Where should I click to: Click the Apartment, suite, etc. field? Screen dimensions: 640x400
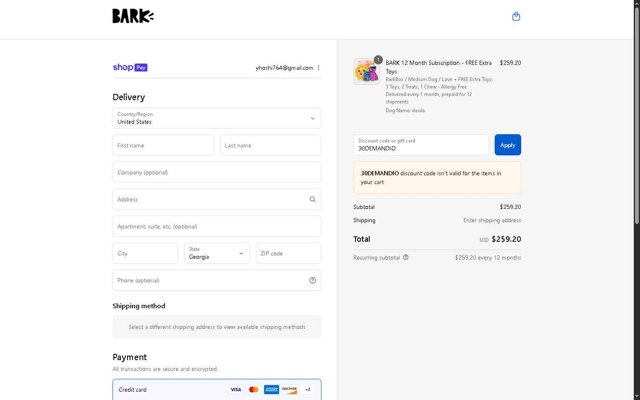coord(217,226)
